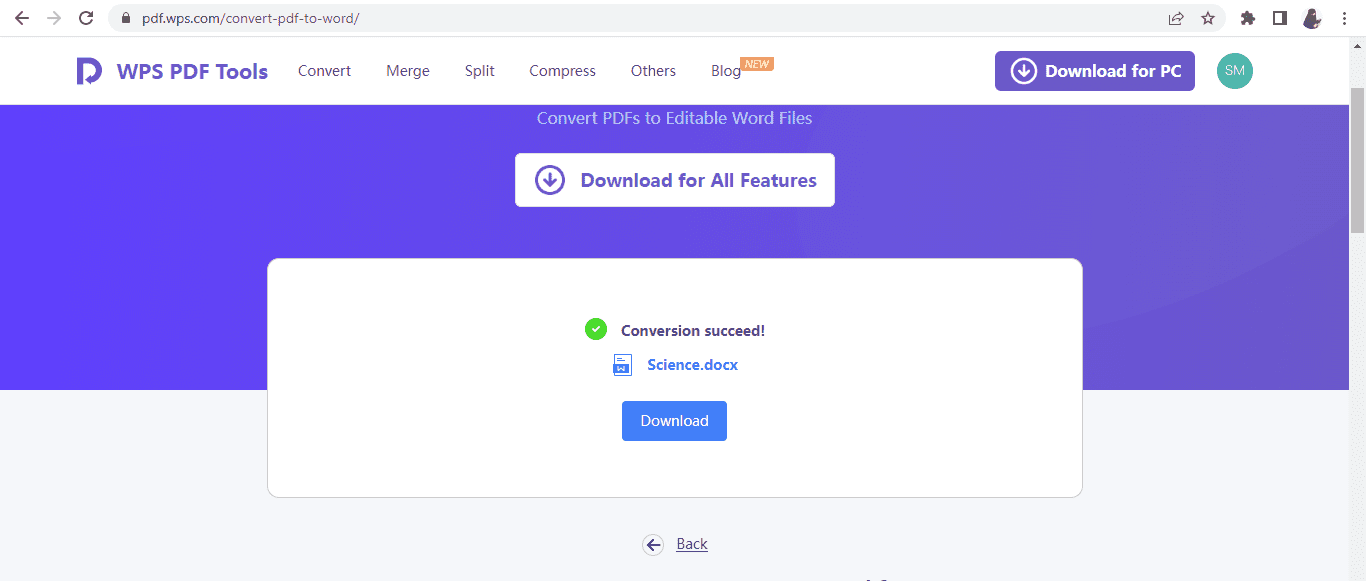Bookmark this page using the star icon
1366x581 pixels.
point(1207,18)
